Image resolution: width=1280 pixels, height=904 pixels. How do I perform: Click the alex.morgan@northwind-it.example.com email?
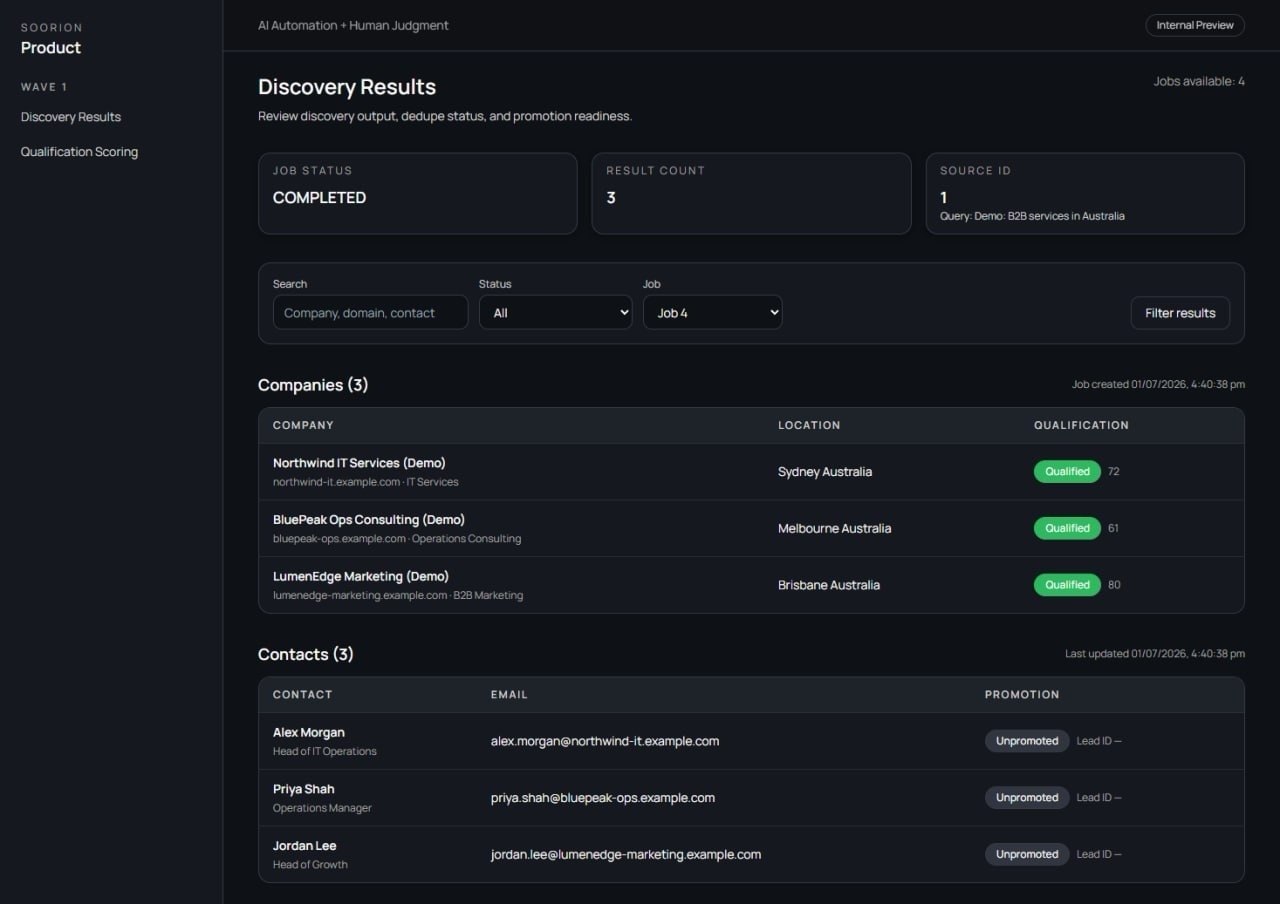pyautogui.click(x=605, y=741)
